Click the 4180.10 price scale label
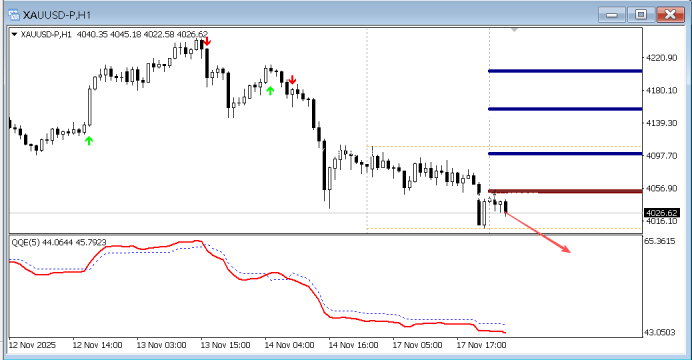 tap(662, 90)
